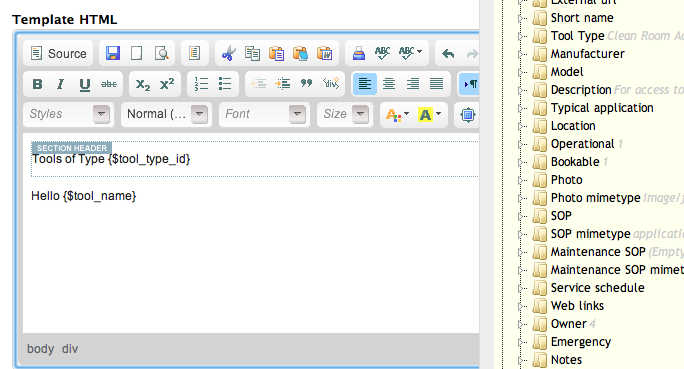
Task: Insert a bulleted list
Action: click(225, 84)
